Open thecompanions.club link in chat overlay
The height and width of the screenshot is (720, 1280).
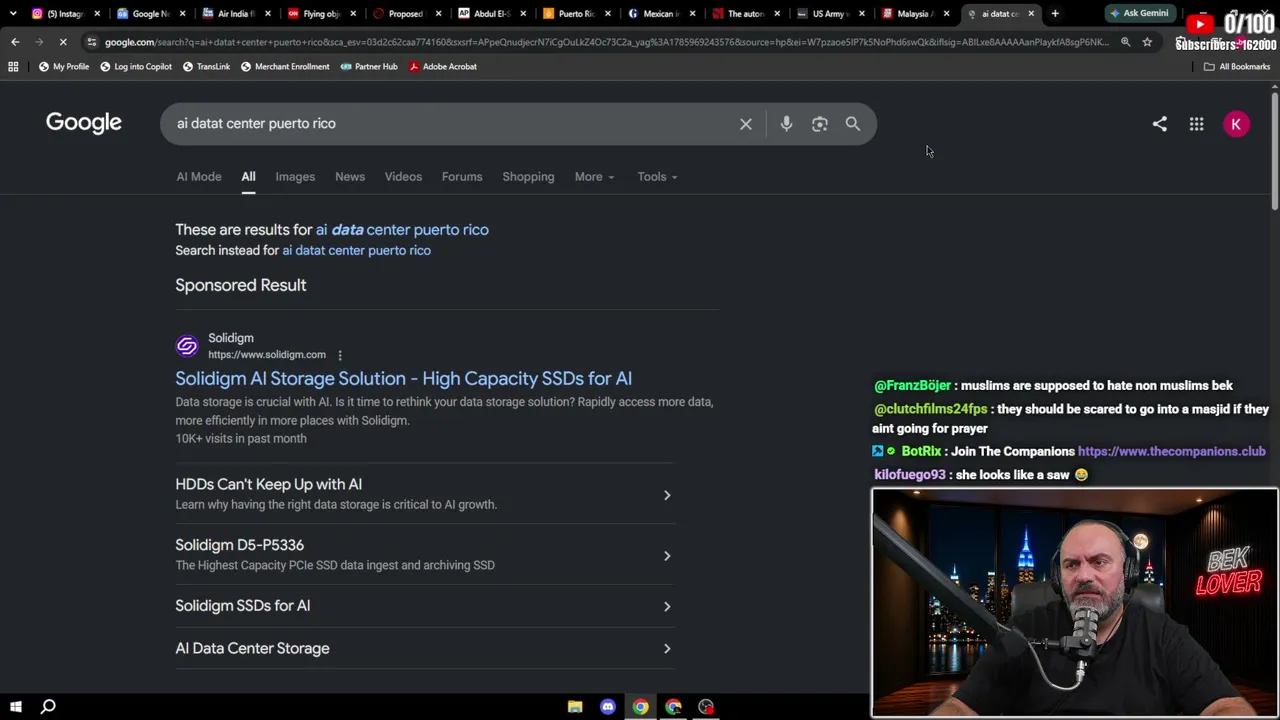[x=1171, y=452]
